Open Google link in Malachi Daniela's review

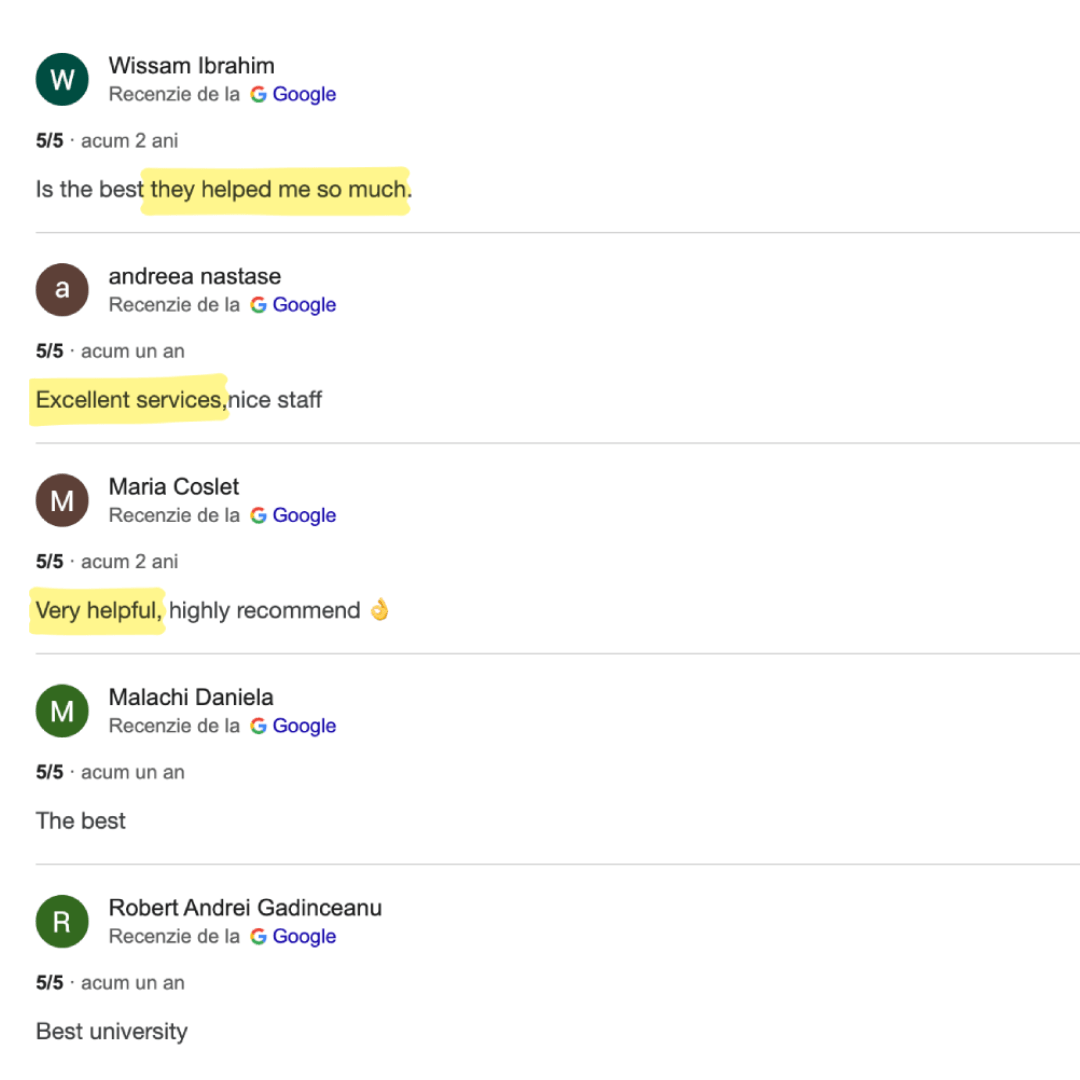(x=304, y=726)
